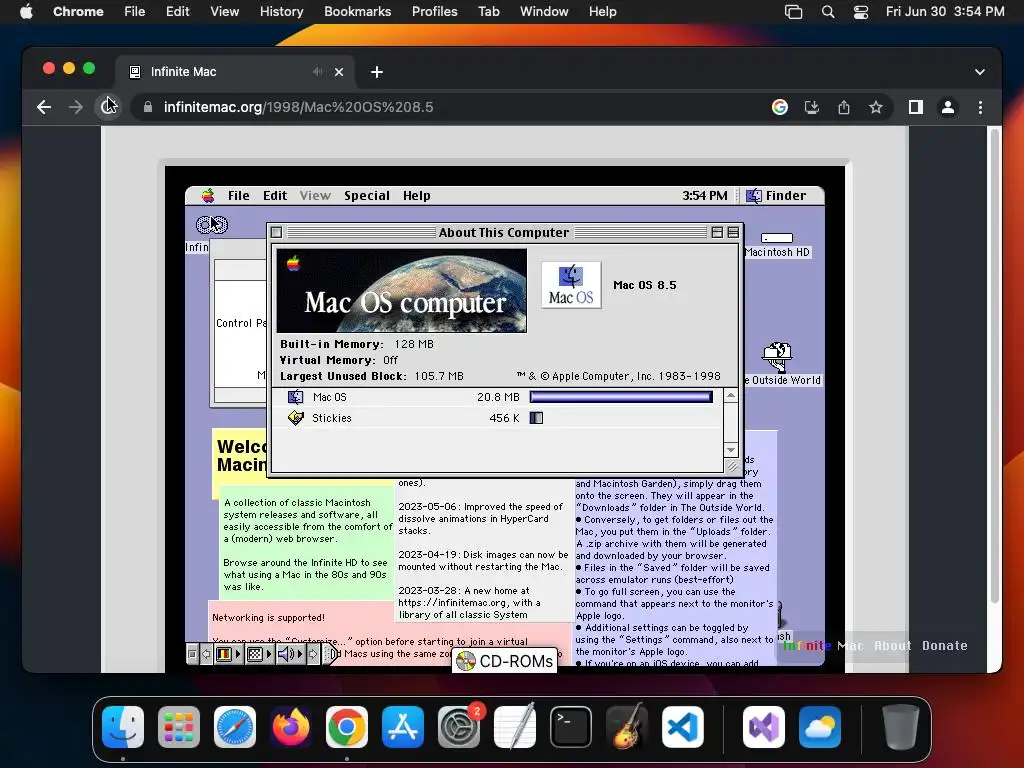Open macOS Control Center
Image resolution: width=1024 pixels, height=768 pixels.
[861, 11]
